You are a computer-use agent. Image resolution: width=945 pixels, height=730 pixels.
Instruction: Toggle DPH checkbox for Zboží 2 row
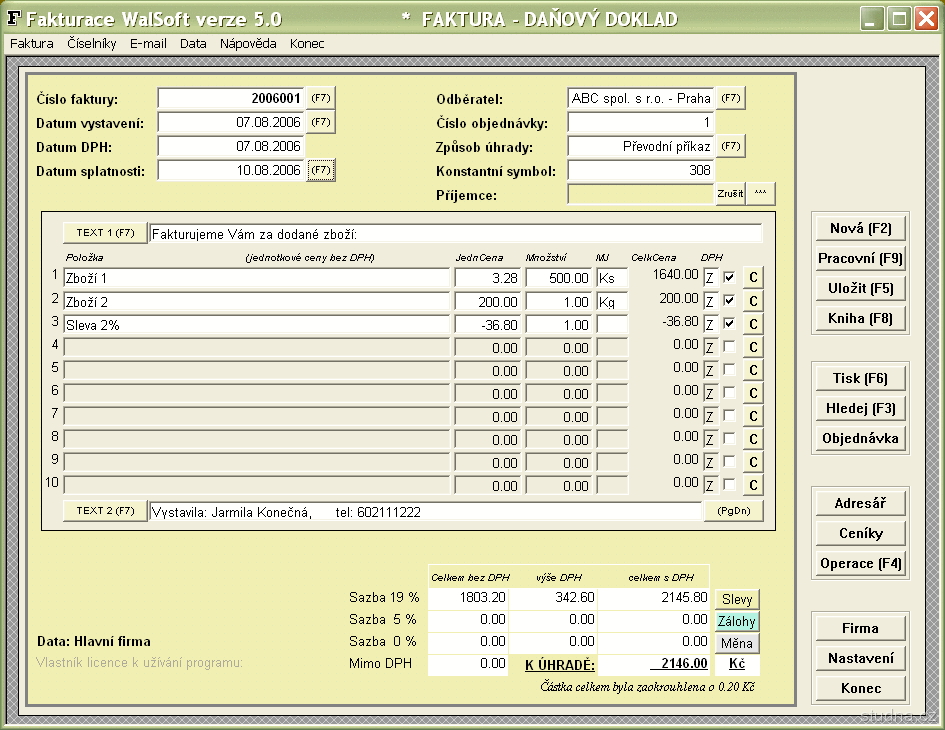point(730,300)
